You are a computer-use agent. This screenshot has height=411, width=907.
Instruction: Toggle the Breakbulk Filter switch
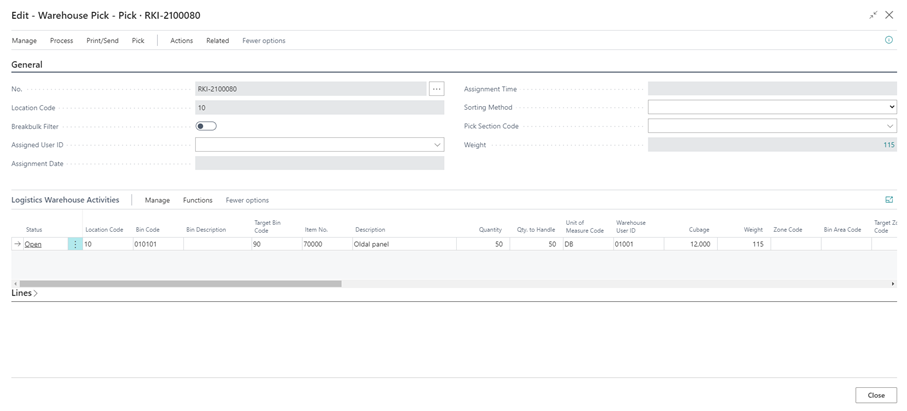[206, 126]
